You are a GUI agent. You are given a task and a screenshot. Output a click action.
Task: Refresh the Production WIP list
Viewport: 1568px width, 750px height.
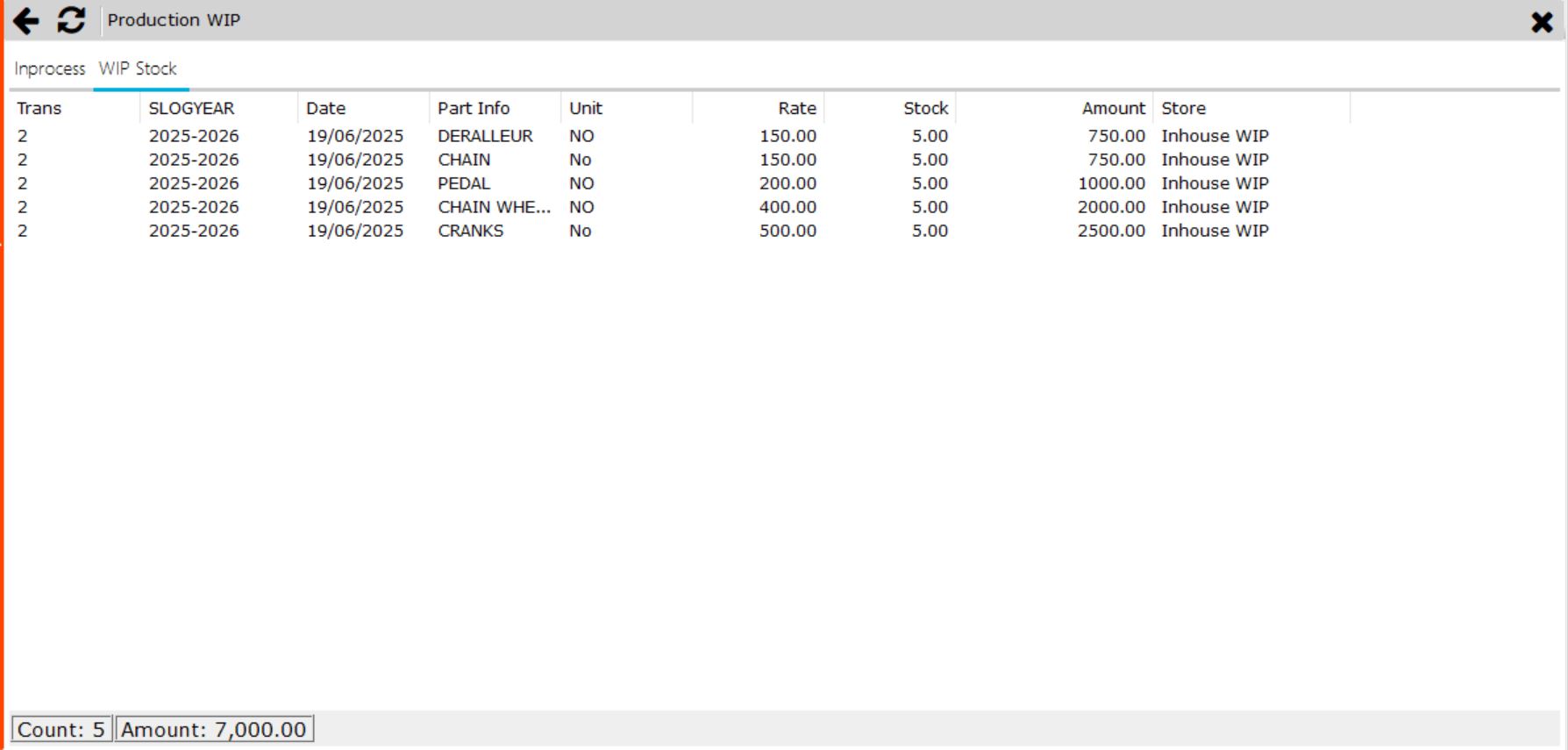click(71, 20)
